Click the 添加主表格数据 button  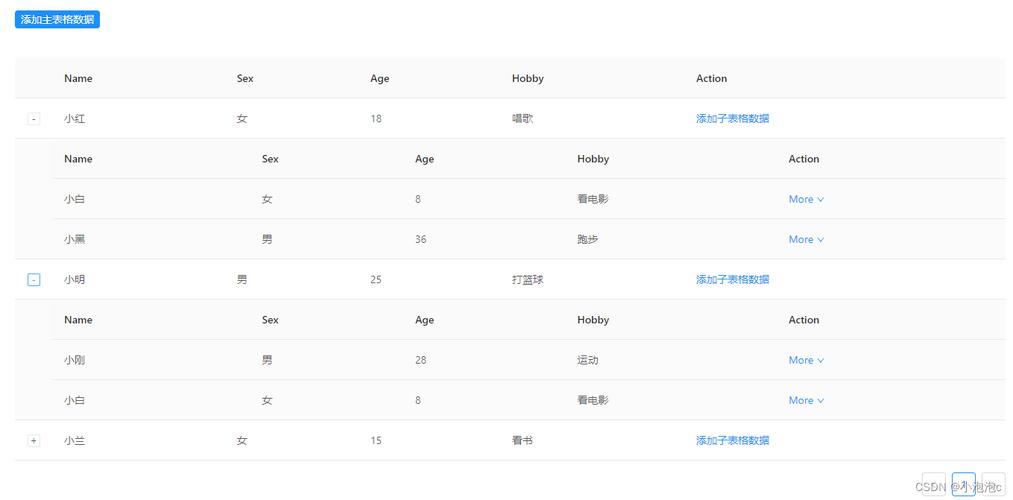57,20
